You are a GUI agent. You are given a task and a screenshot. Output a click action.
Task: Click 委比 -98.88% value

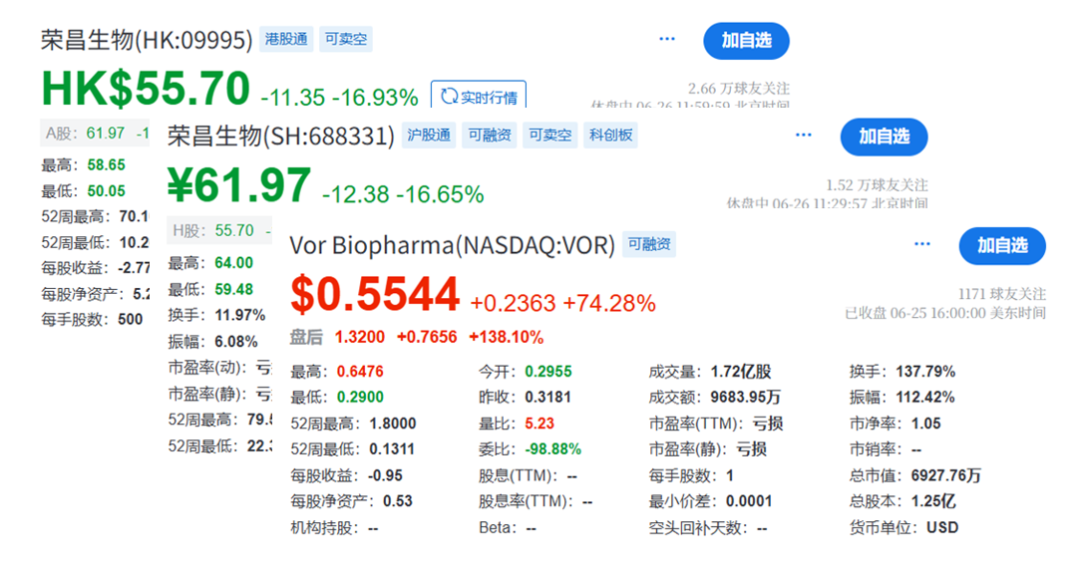553,449
